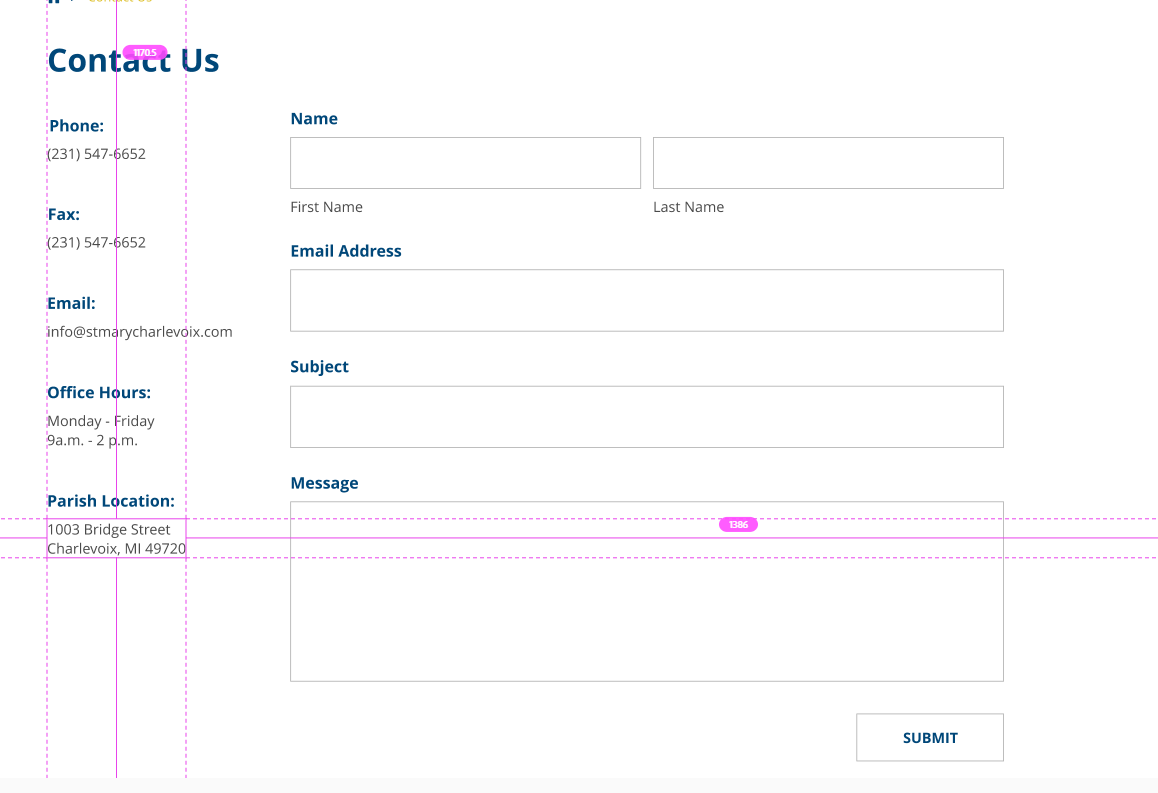Open the info@stmarycharlevoix.com email link

pos(140,332)
